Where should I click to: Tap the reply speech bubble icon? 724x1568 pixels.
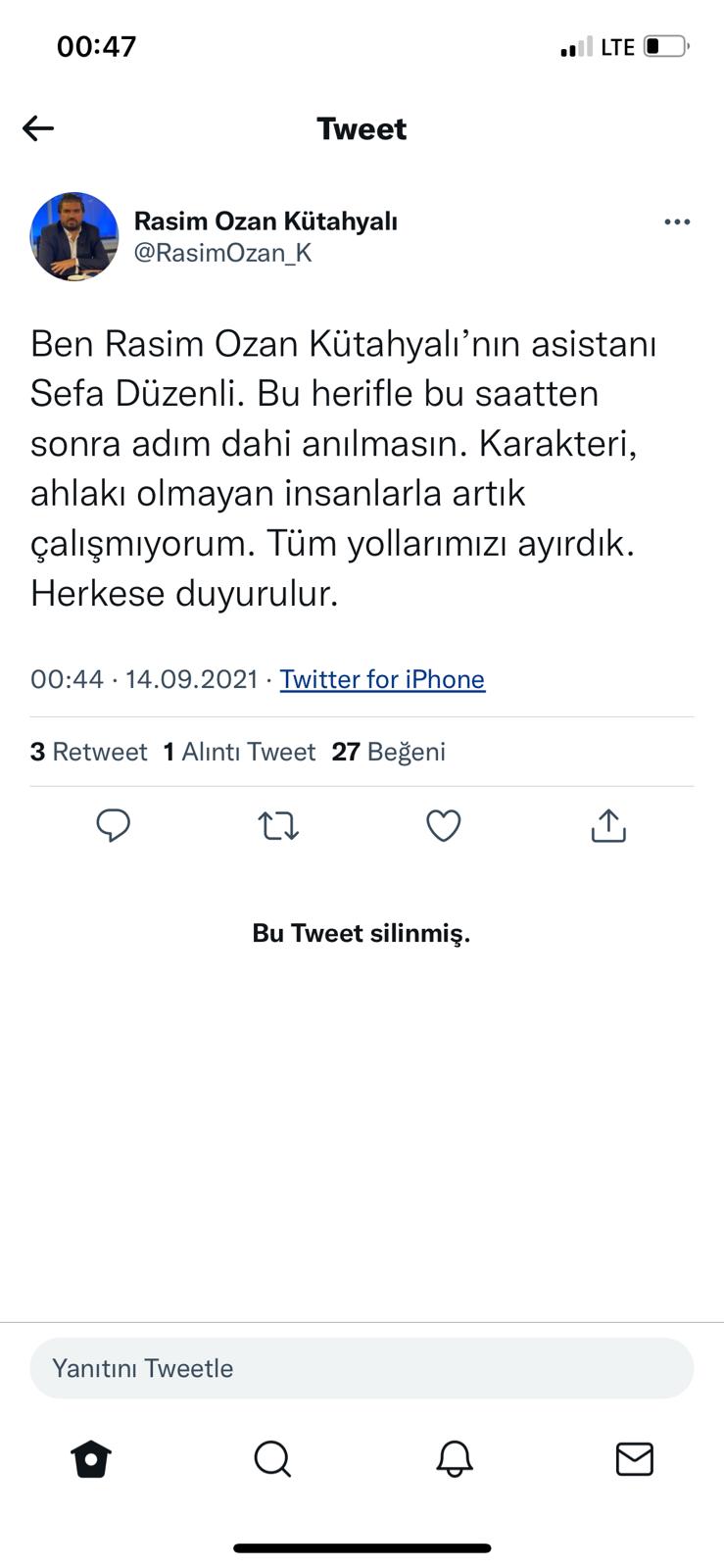point(114,826)
